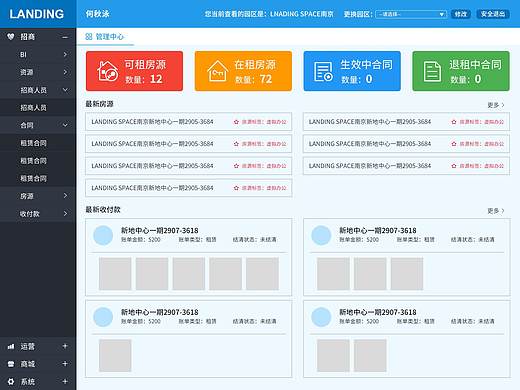The height and width of the screenshot is (390, 520).
Task: Click document icon in 生效中合同 card
Action: (x=323, y=71)
